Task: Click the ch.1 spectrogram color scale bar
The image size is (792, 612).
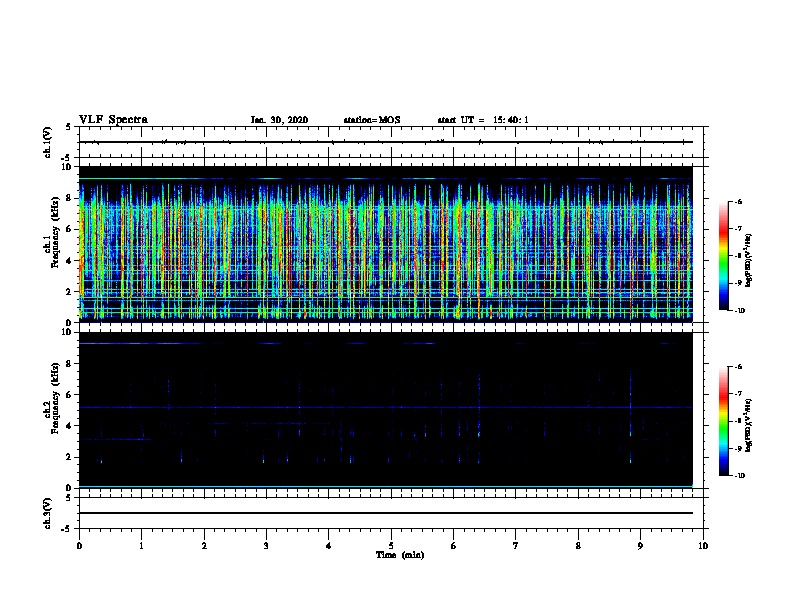Action: [x=723, y=256]
